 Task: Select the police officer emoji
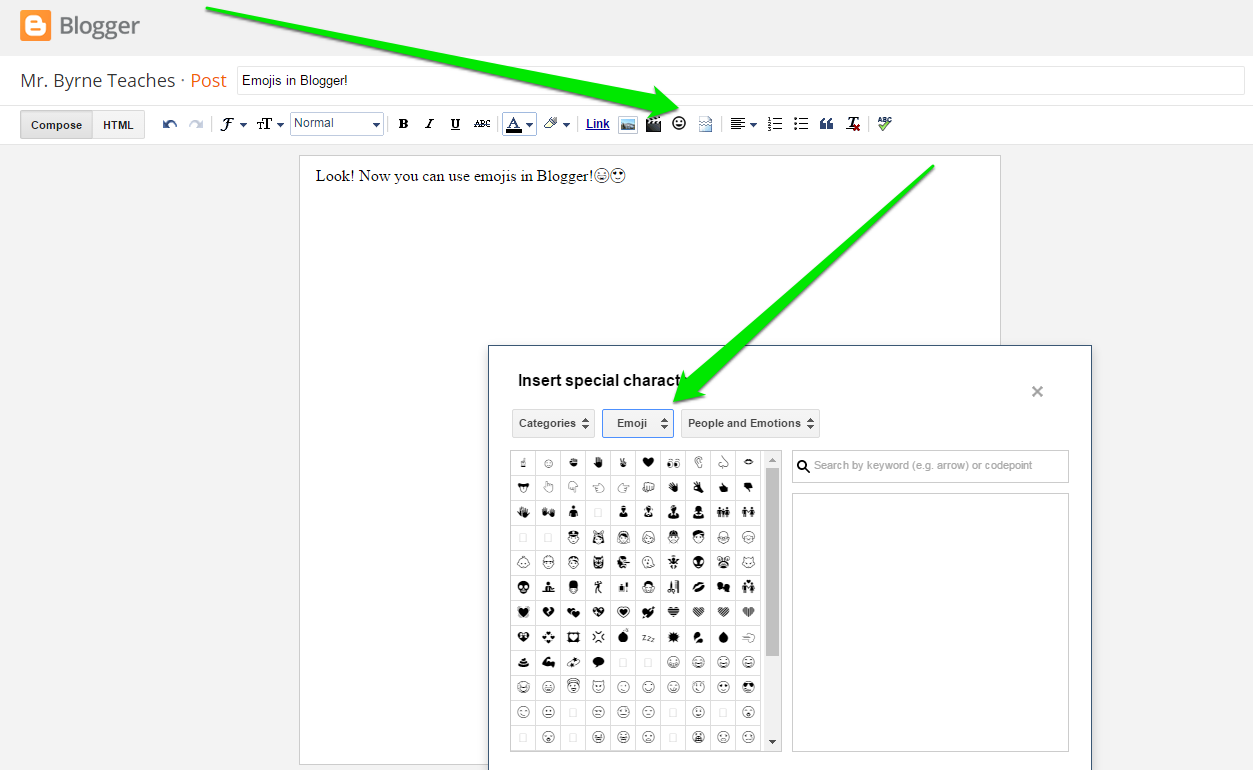coord(573,537)
